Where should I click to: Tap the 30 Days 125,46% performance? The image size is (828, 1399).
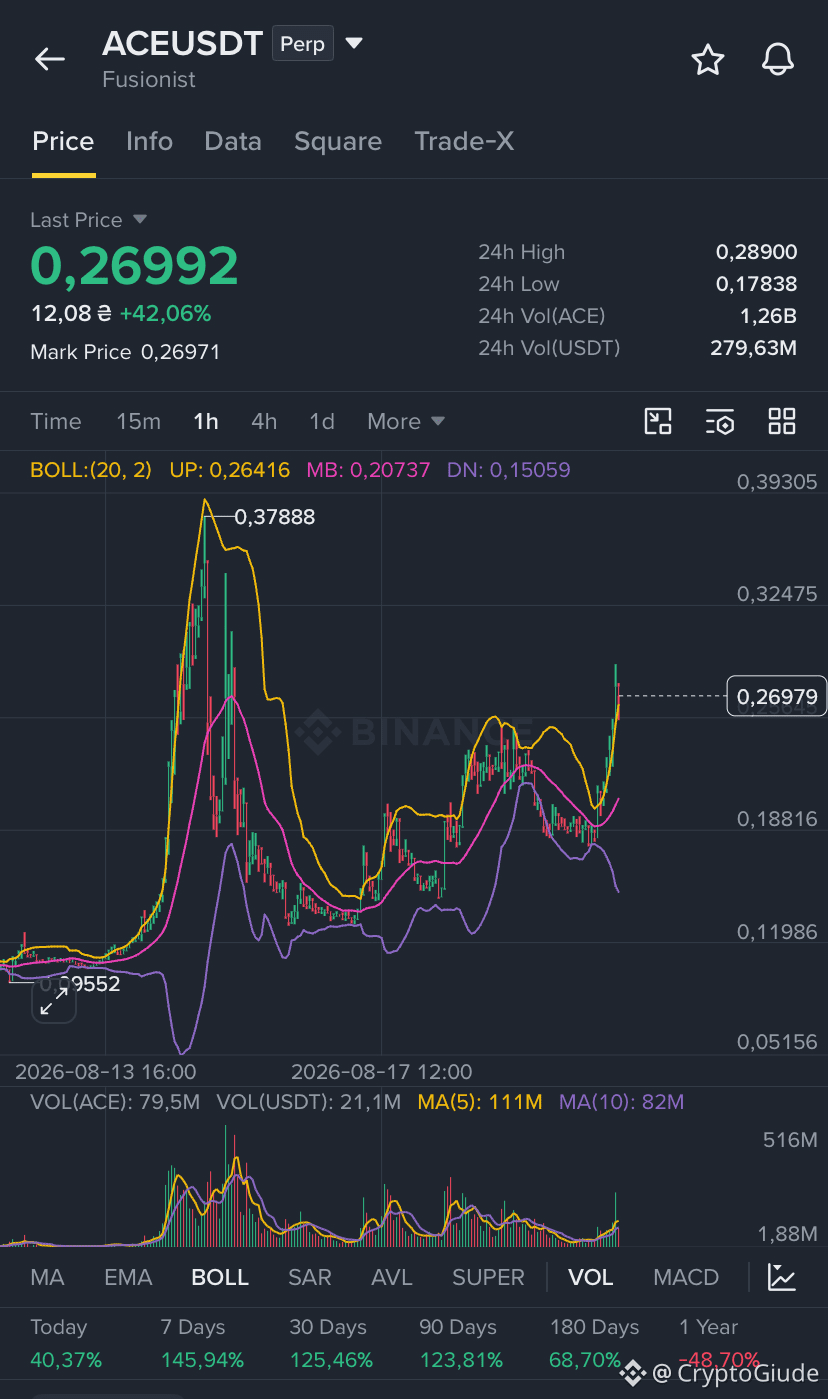331,1343
